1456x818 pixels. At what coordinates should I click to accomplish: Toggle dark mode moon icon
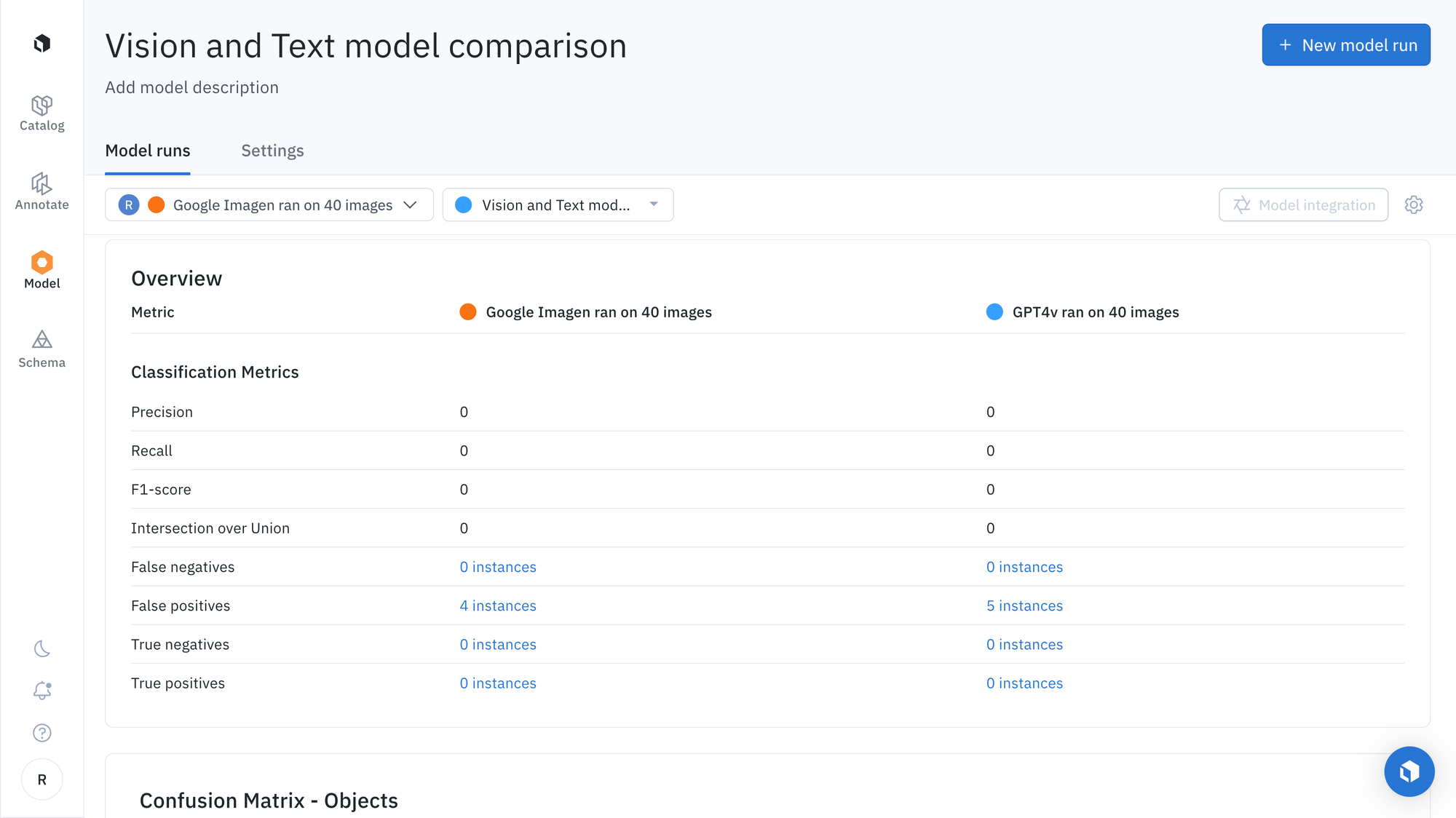(42, 648)
